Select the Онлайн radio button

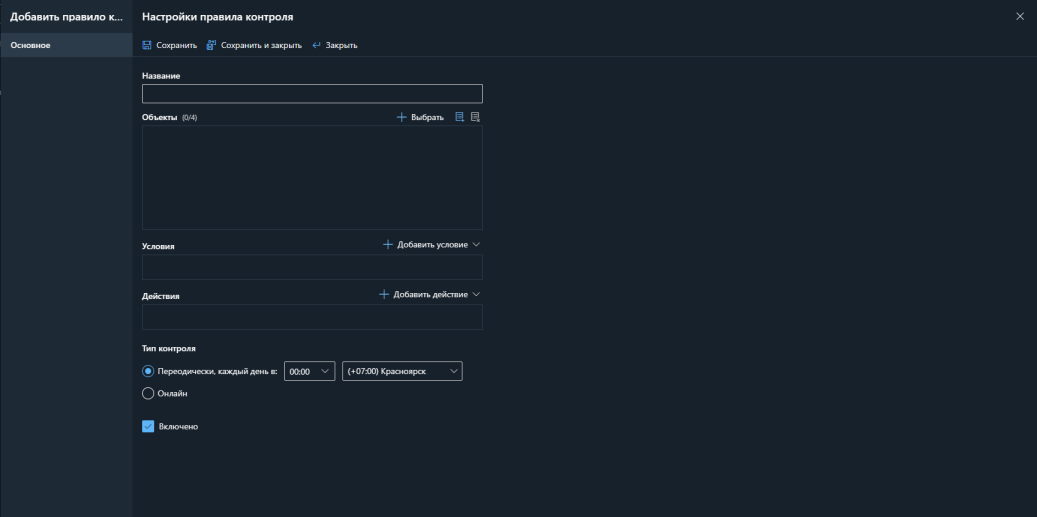click(x=148, y=393)
